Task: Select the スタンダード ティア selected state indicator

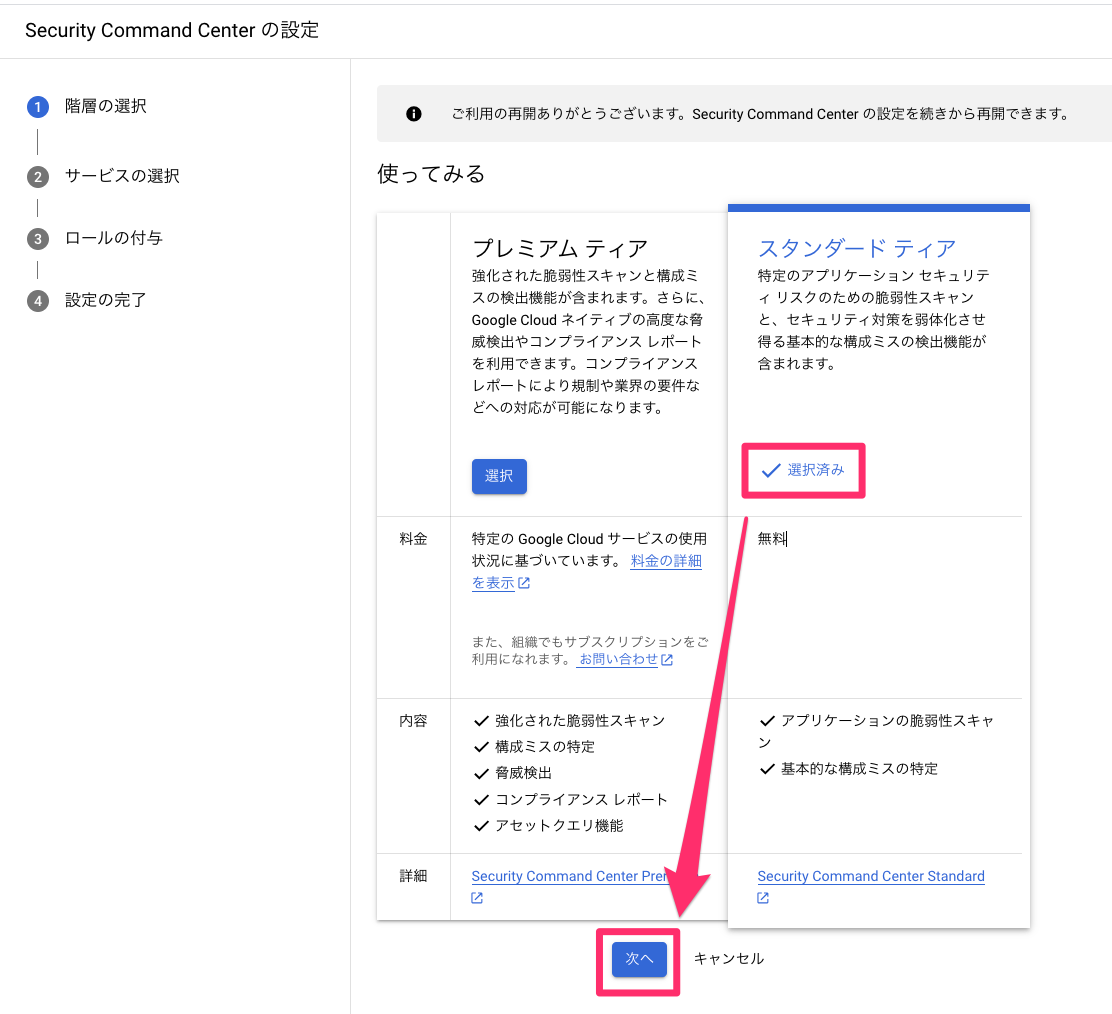Action: pos(803,470)
